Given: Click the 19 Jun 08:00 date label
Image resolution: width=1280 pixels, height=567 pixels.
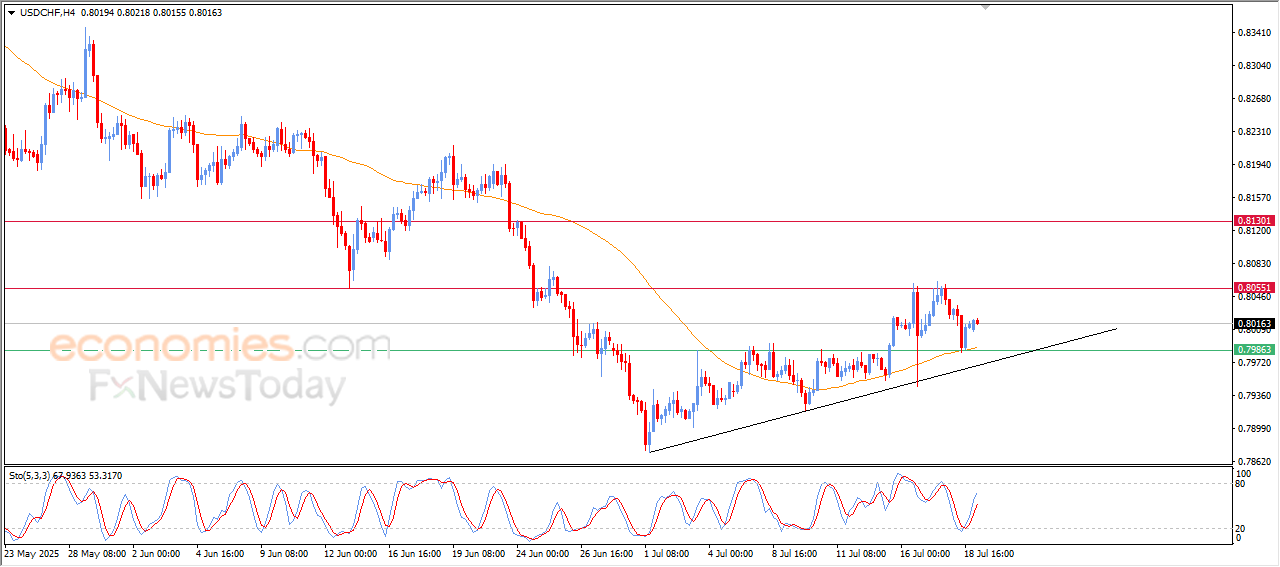Looking at the screenshot, I should click(x=480, y=553).
